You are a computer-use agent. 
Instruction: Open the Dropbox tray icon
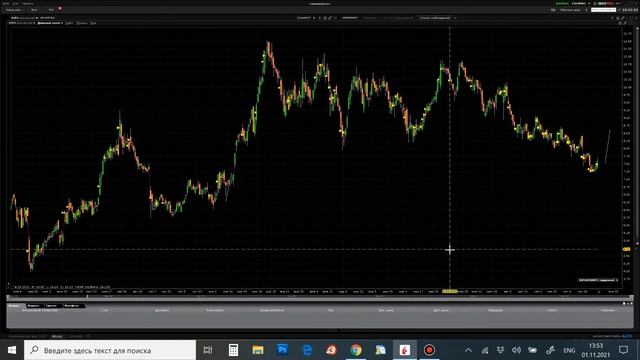(x=500, y=350)
